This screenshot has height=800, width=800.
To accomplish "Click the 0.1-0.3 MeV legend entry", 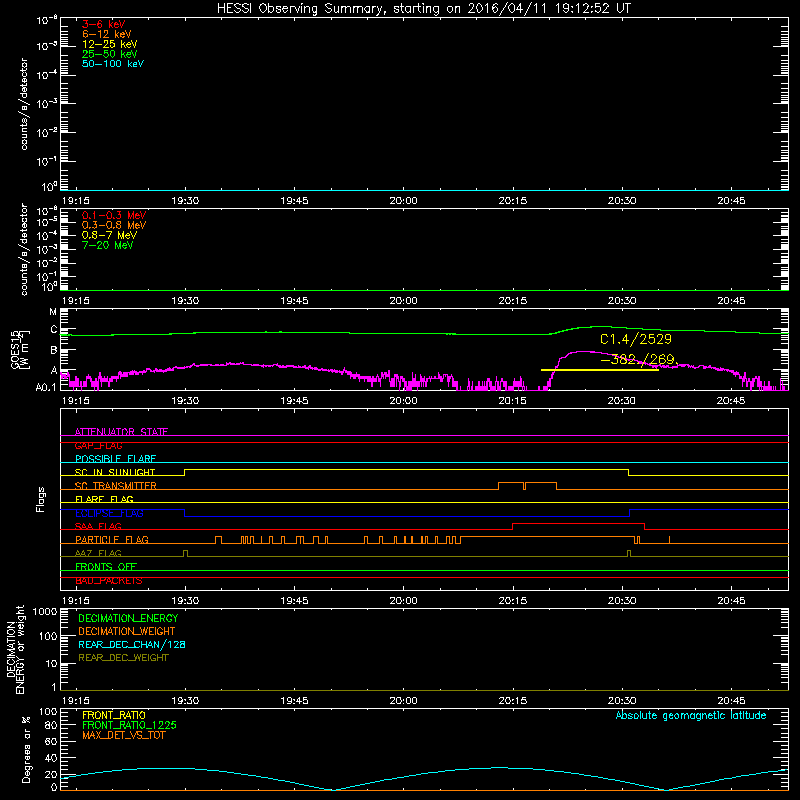I will pyautogui.click(x=114, y=215).
